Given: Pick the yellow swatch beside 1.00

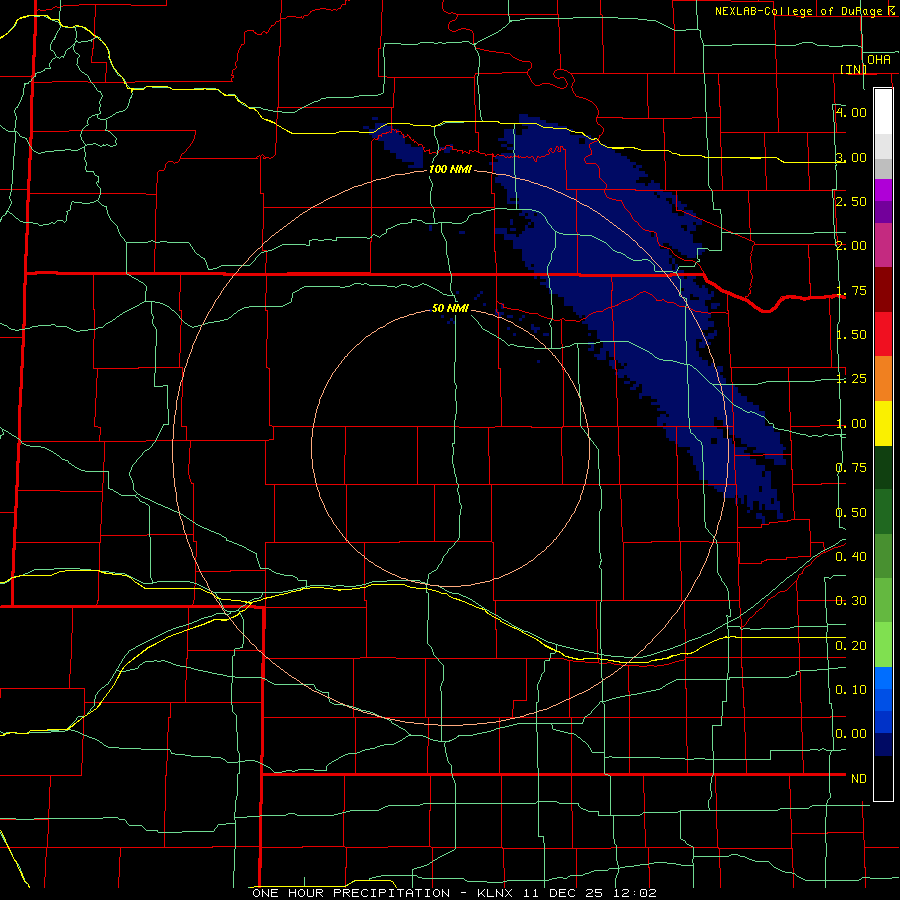Looking at the screenshot, I should tap(883, 423).
